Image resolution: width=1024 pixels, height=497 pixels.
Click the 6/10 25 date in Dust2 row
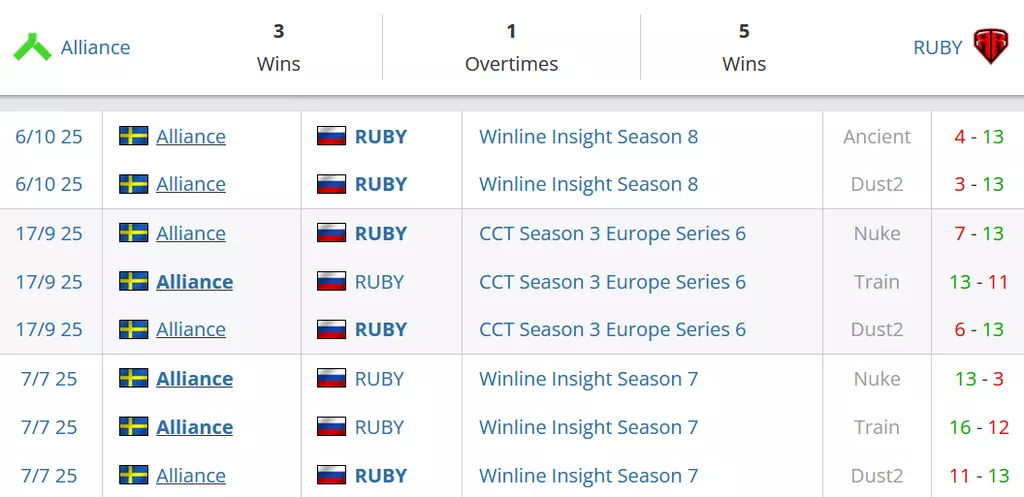coord(49,184)
